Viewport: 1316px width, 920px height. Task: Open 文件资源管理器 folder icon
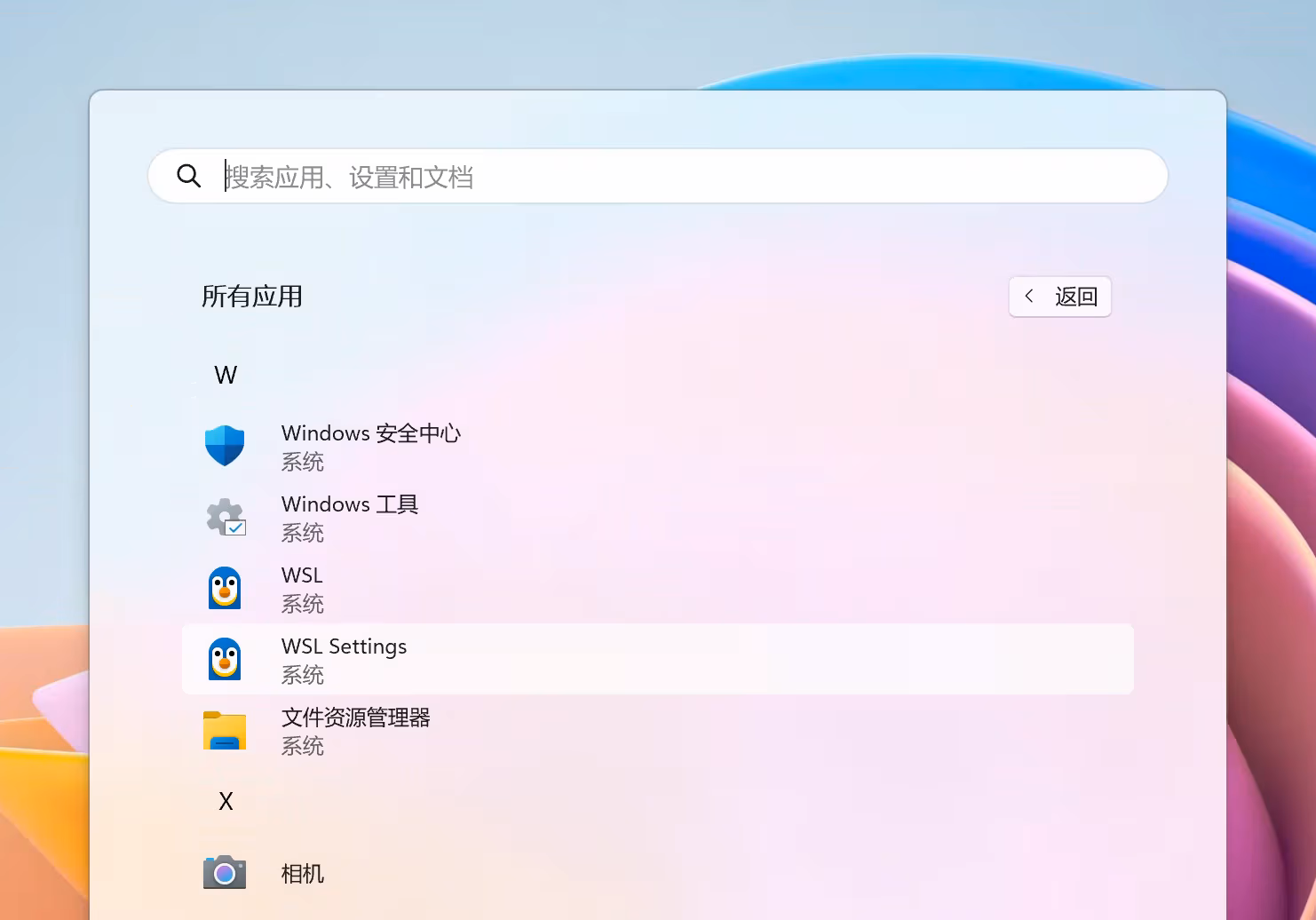click(225, 730)
